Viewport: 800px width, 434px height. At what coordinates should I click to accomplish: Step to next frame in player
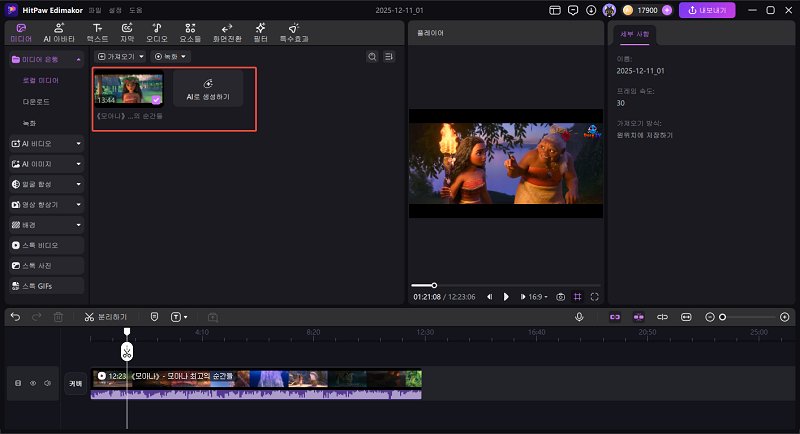(522, 297)
